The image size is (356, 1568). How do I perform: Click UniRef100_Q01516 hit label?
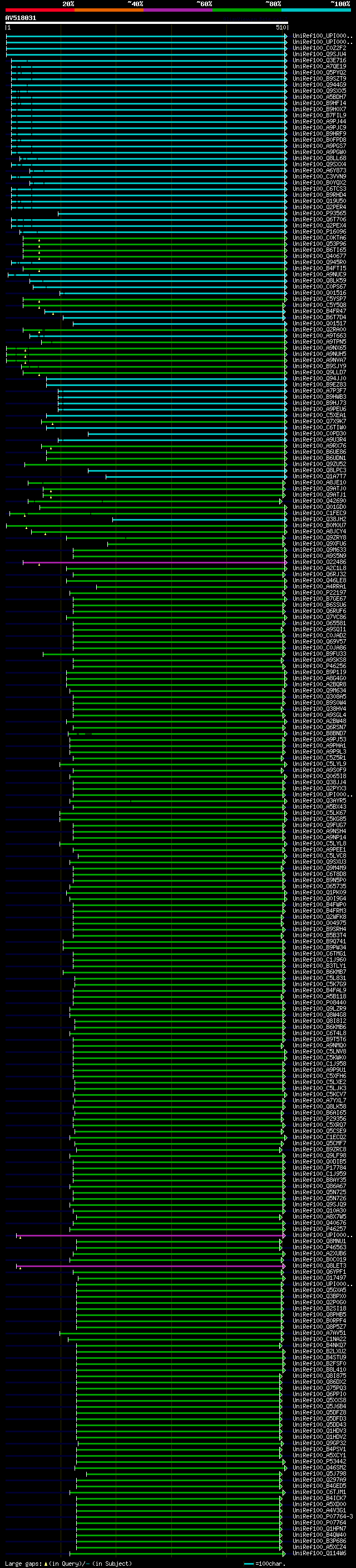[x=319, y=293]
